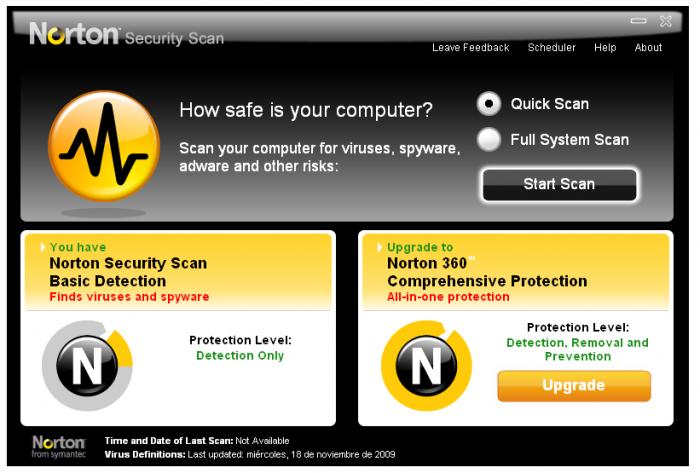
Task: Click the Norton Security Scan logo
Action: click(126, 35)
